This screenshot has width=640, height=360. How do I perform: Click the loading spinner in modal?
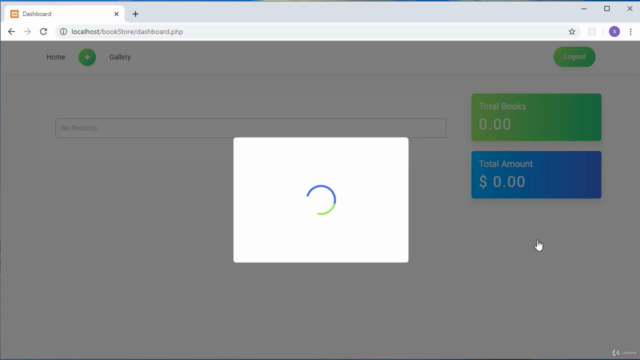point(321,200)
